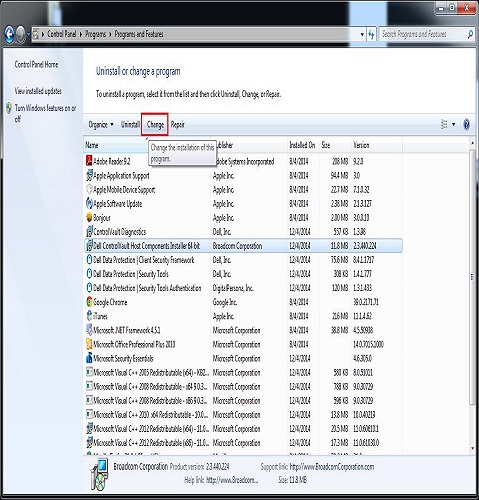Select Visual C++ 2008 Redistributable x64 row
This screenshot has width=479, height=500.
pos(243,386)
